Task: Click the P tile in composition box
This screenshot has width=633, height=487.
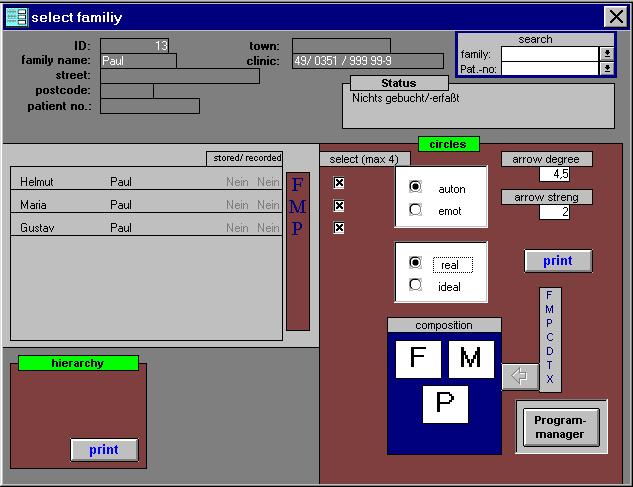Action: (x=445, y=404)
